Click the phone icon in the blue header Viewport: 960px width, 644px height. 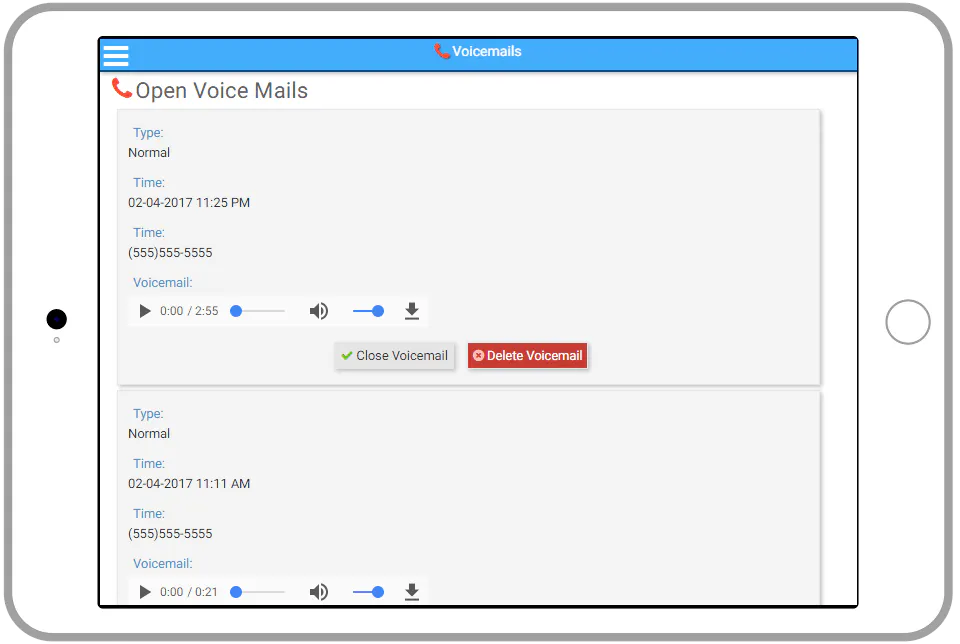tap(442, 51)
